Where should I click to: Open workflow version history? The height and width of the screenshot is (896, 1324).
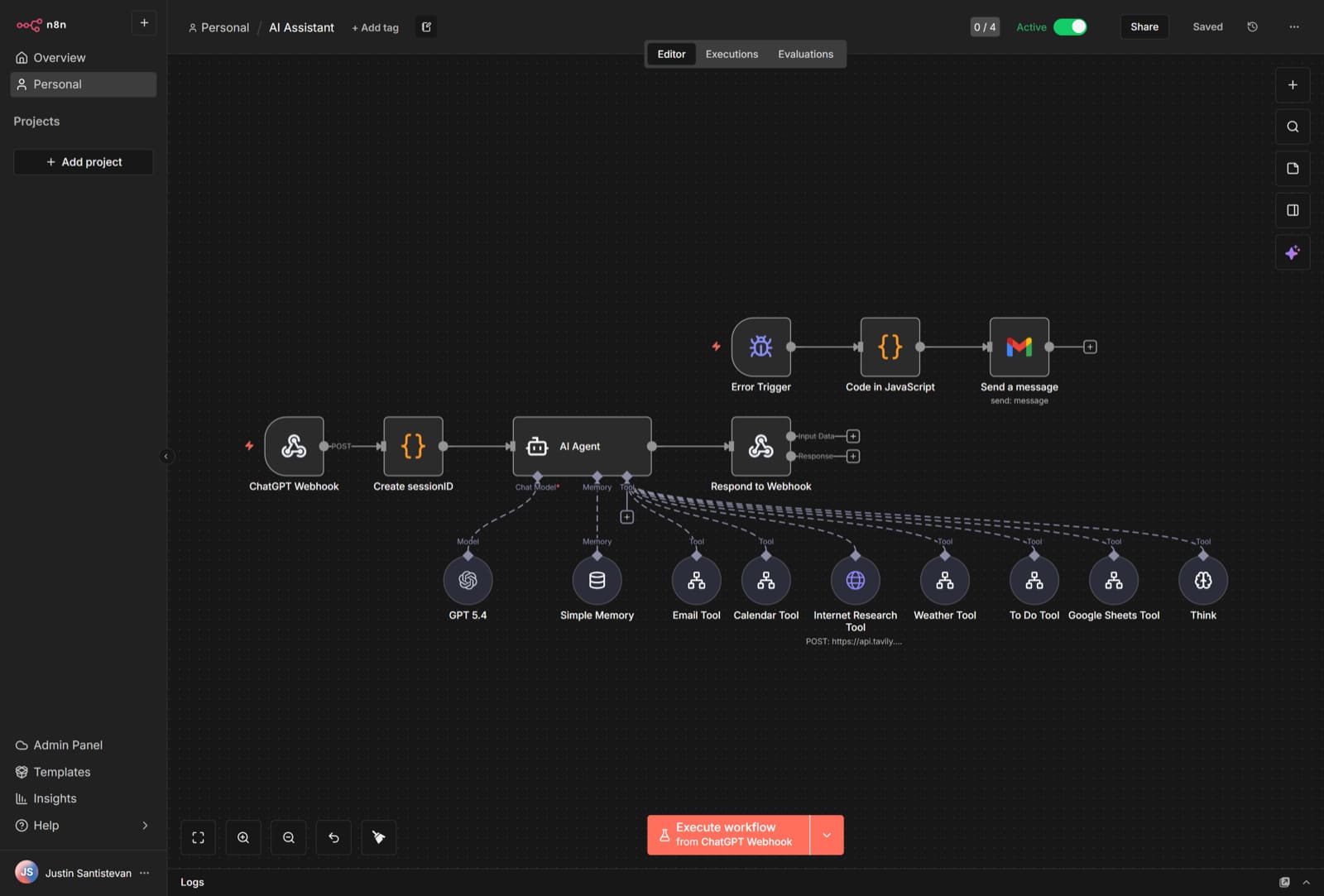(1252, 26)
